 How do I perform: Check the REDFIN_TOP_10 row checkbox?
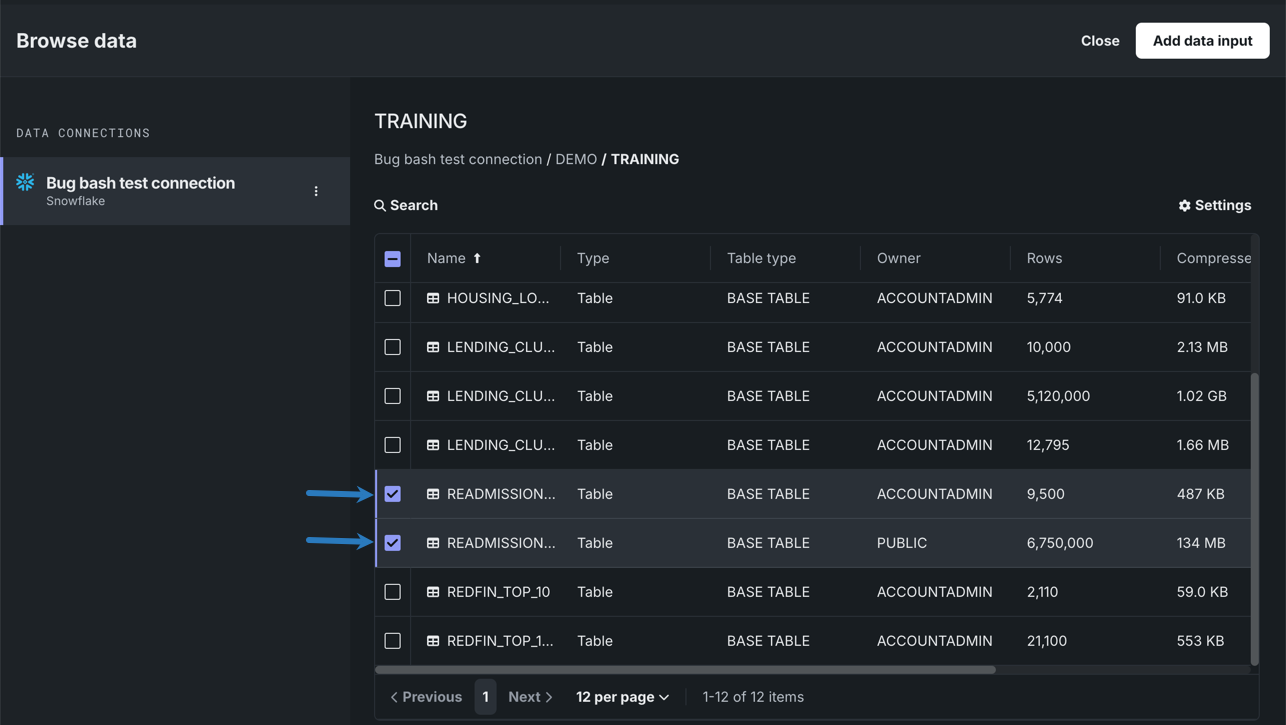click(x=393, y=592)
